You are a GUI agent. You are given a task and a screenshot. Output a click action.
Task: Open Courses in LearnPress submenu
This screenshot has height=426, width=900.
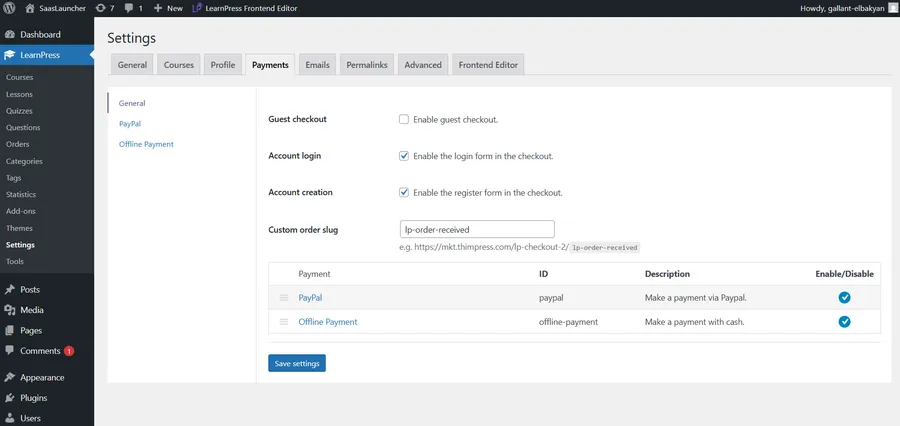pyautogui.click(x=20, y=77)
